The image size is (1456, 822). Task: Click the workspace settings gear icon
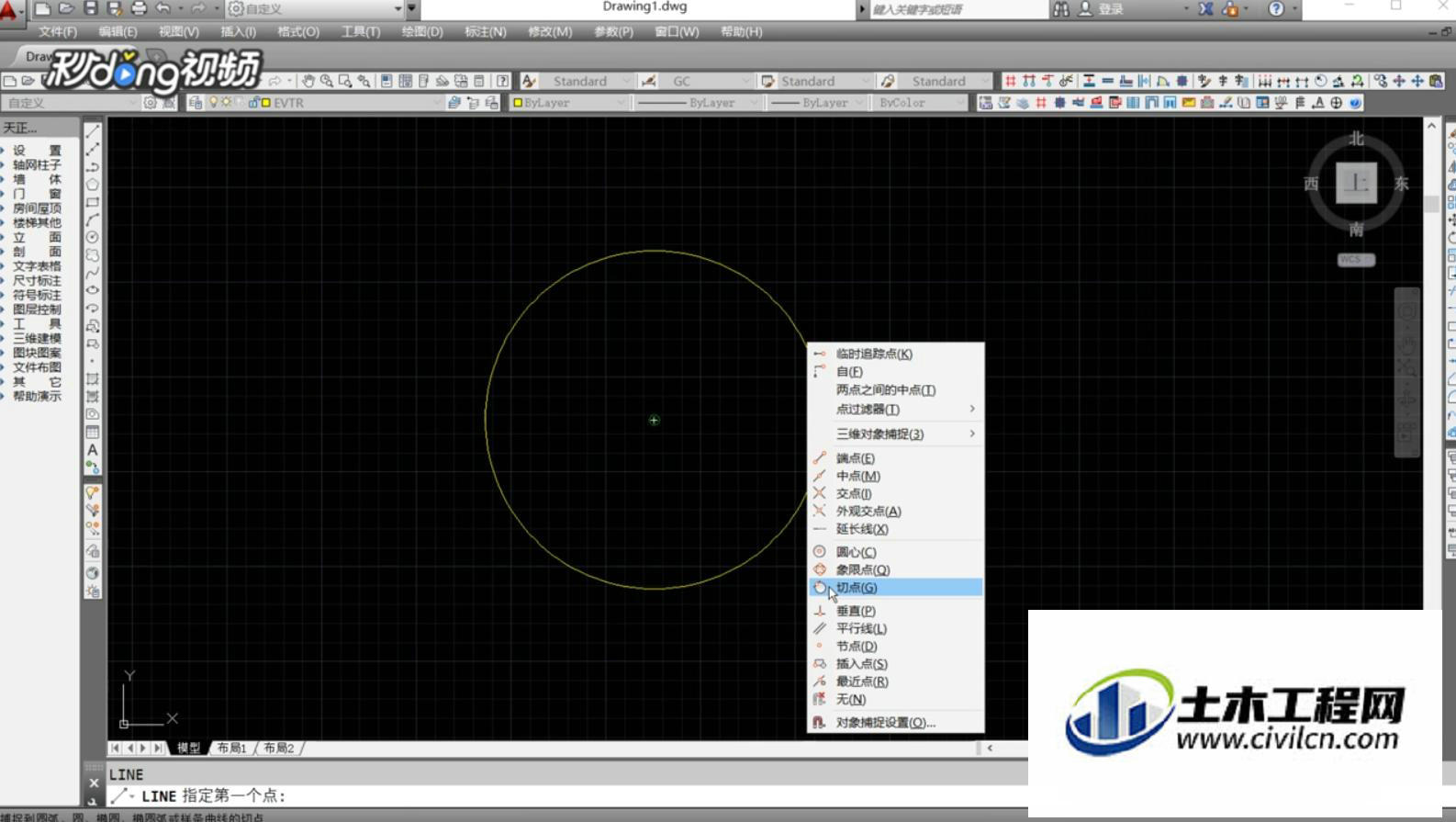click(x=151, y=103)
